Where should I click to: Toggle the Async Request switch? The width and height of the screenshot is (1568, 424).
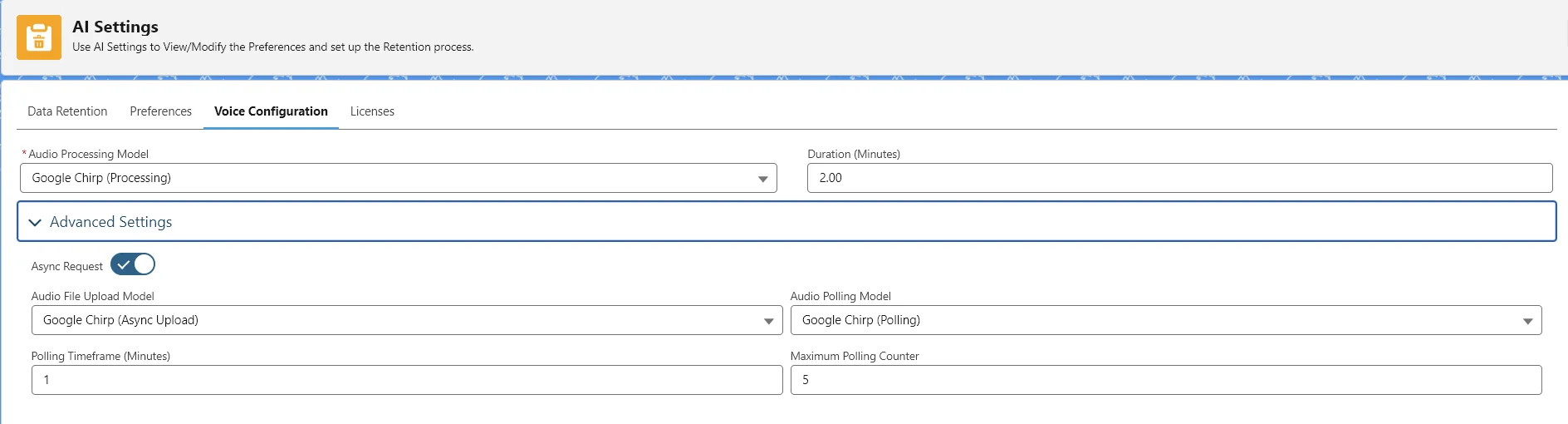pyautogui.click(x=133, y=264)
